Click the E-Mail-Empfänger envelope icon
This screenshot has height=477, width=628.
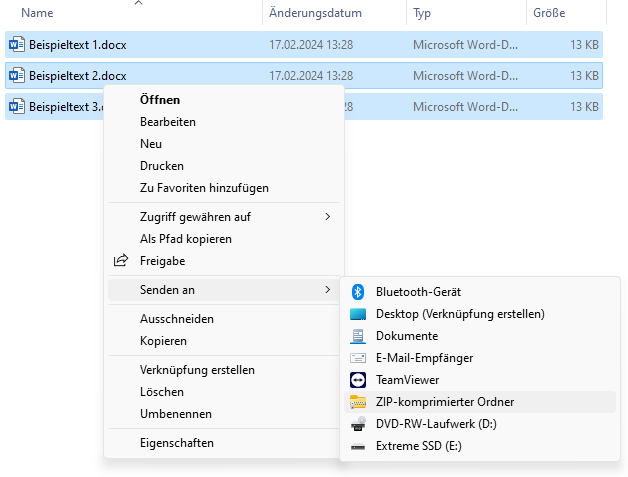pos(358,358)
